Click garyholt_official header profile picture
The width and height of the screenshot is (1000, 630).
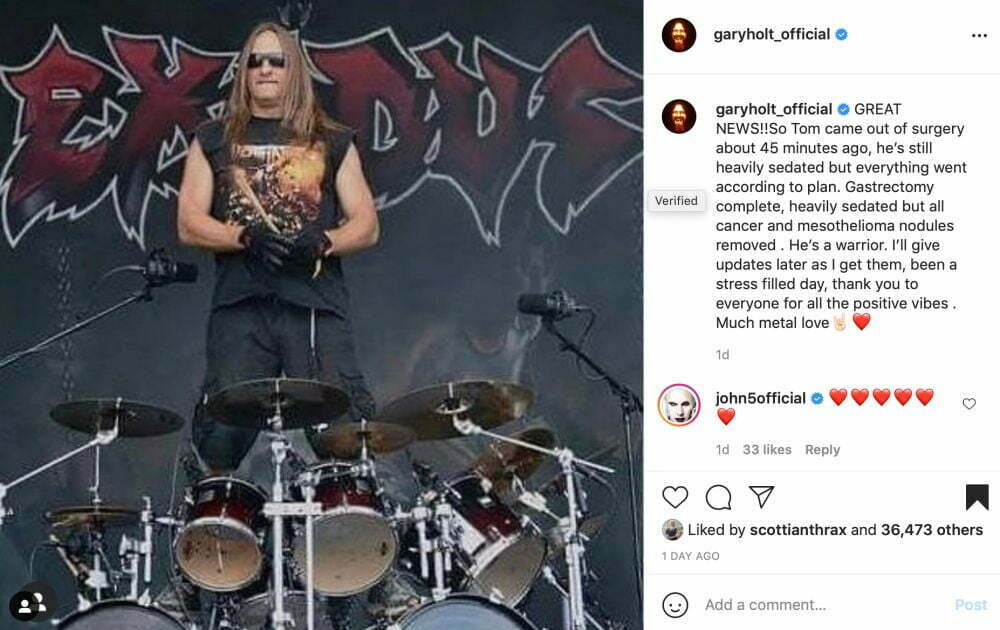pyautogui.click(x=679, y=34)
